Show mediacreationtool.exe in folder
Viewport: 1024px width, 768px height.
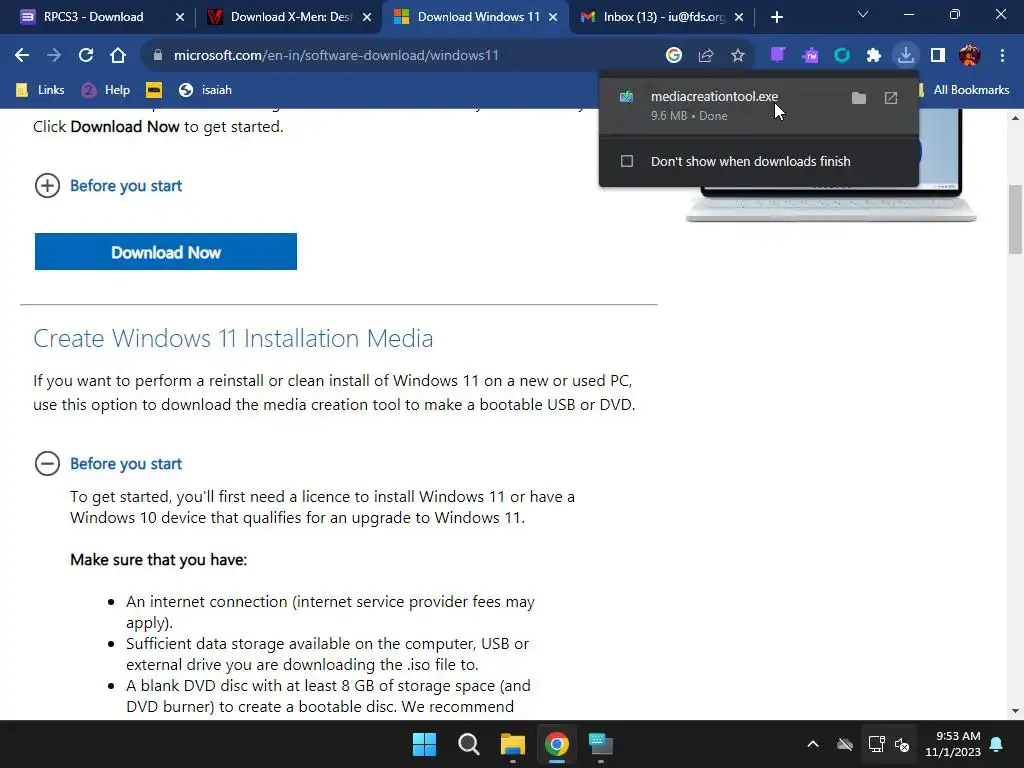click(x=859, y=98)
